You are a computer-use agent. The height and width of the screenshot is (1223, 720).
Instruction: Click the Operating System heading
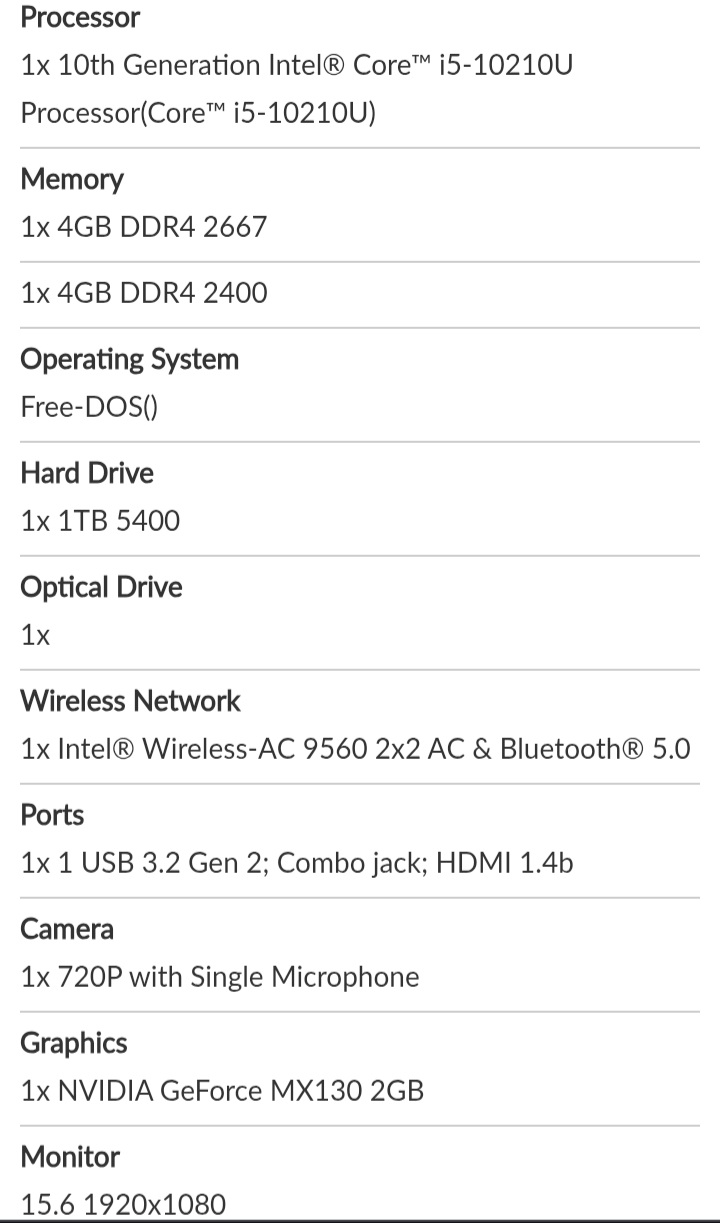[x=130, y=359]
